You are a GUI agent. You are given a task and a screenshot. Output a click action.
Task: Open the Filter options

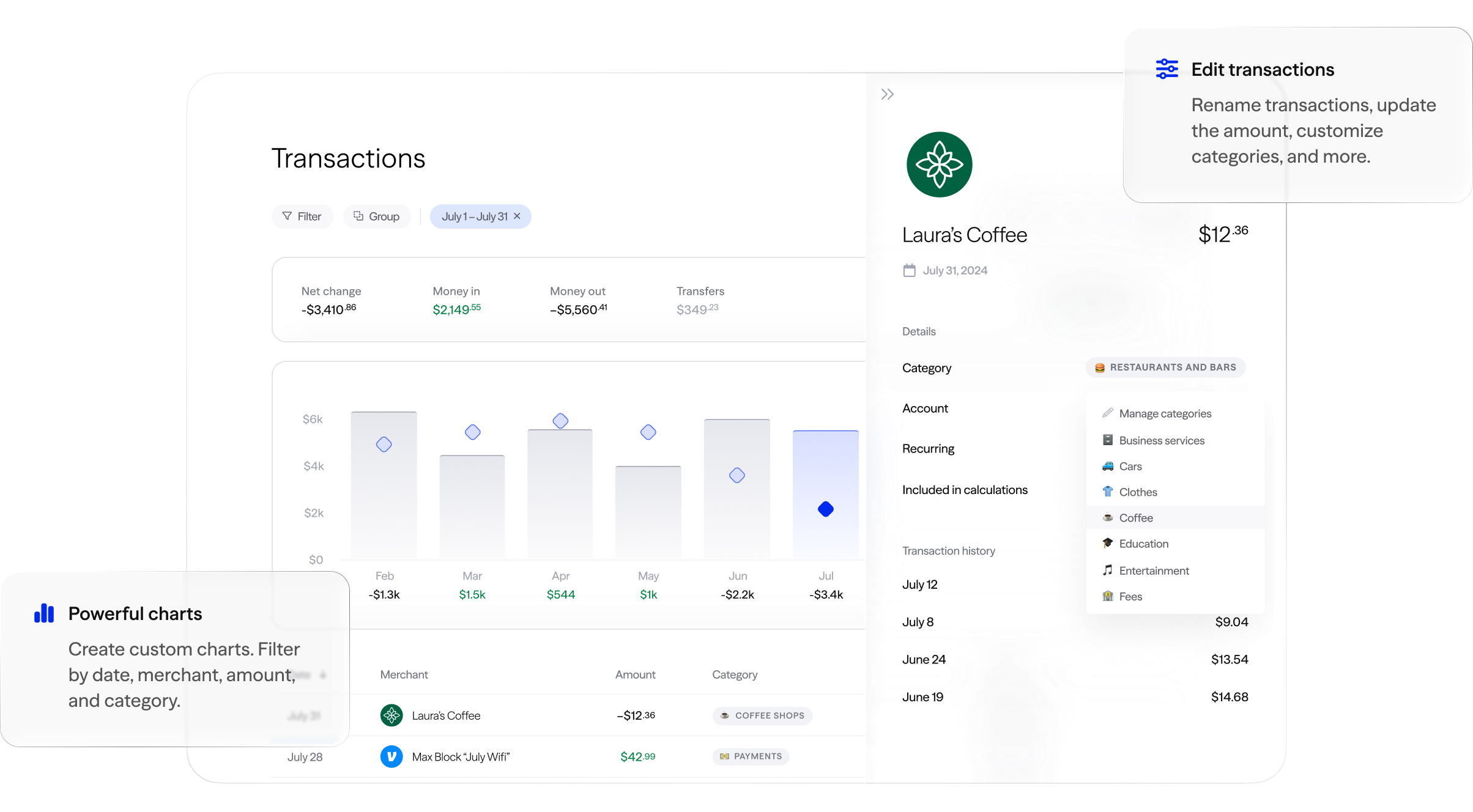click(x=302, y=216)
